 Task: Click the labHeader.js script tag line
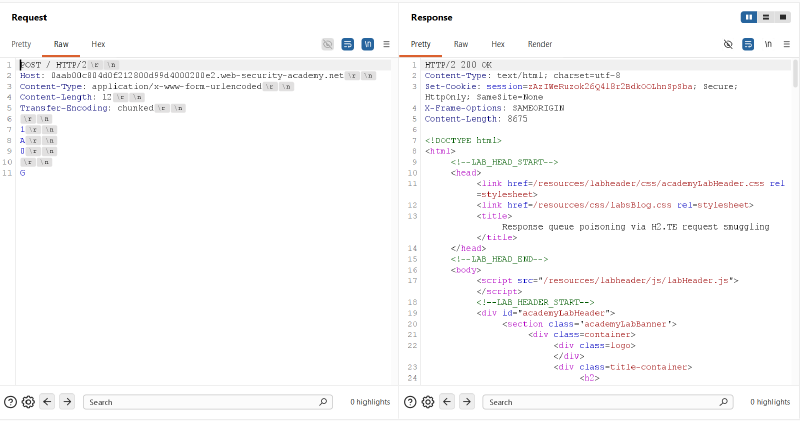tap(608, 281)
